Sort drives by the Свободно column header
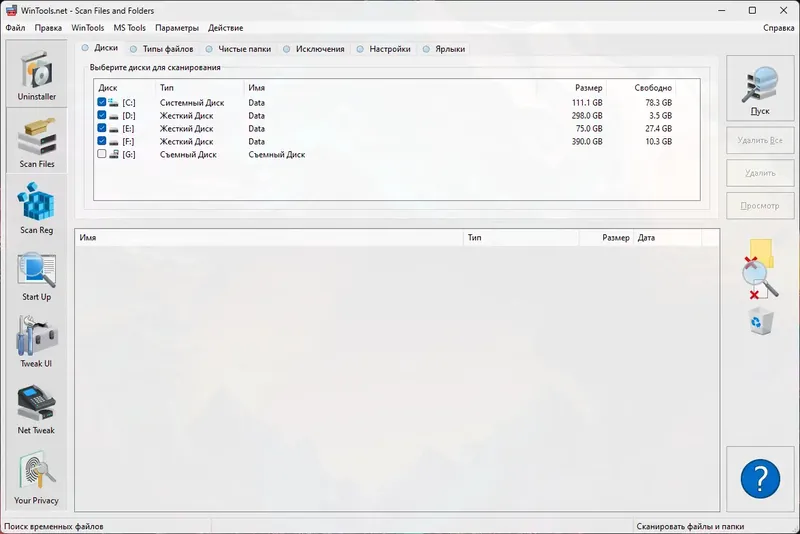Image resolution: width=800 pixels, height=534 pixels. tap(641, 88)
